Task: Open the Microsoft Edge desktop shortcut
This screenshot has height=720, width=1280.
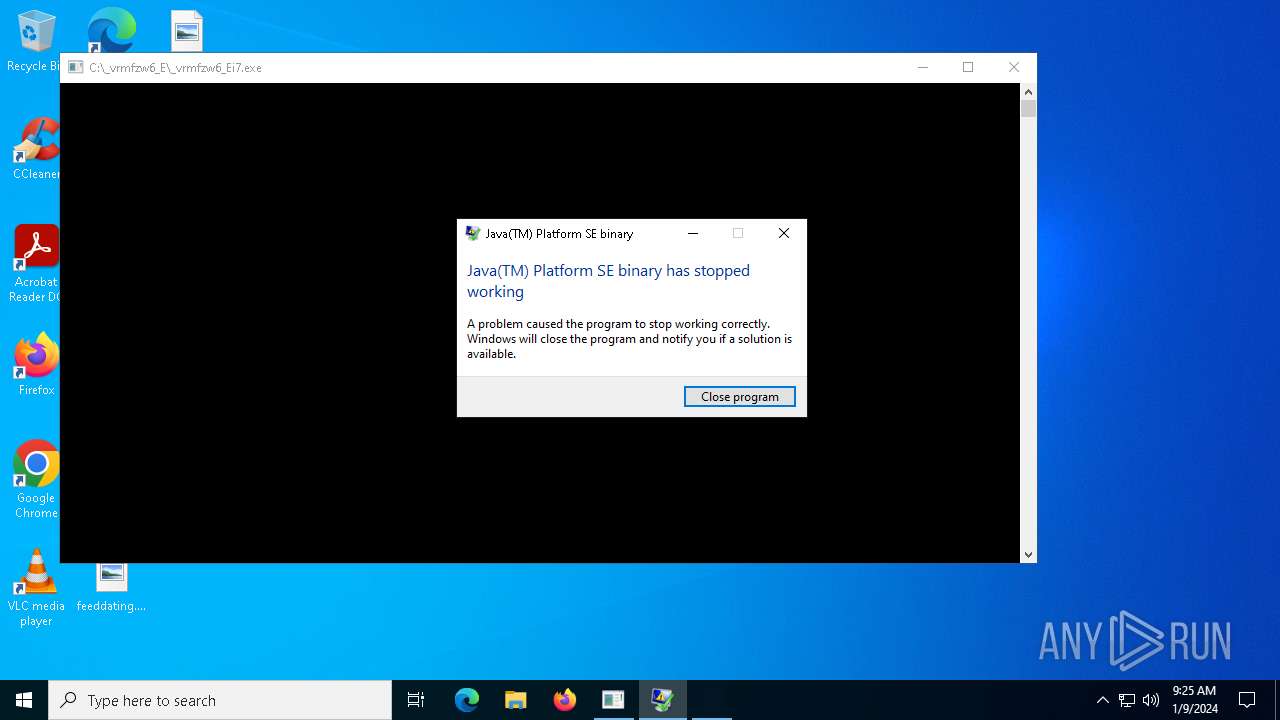Action: pyautogui.click(x=110, y=30)
